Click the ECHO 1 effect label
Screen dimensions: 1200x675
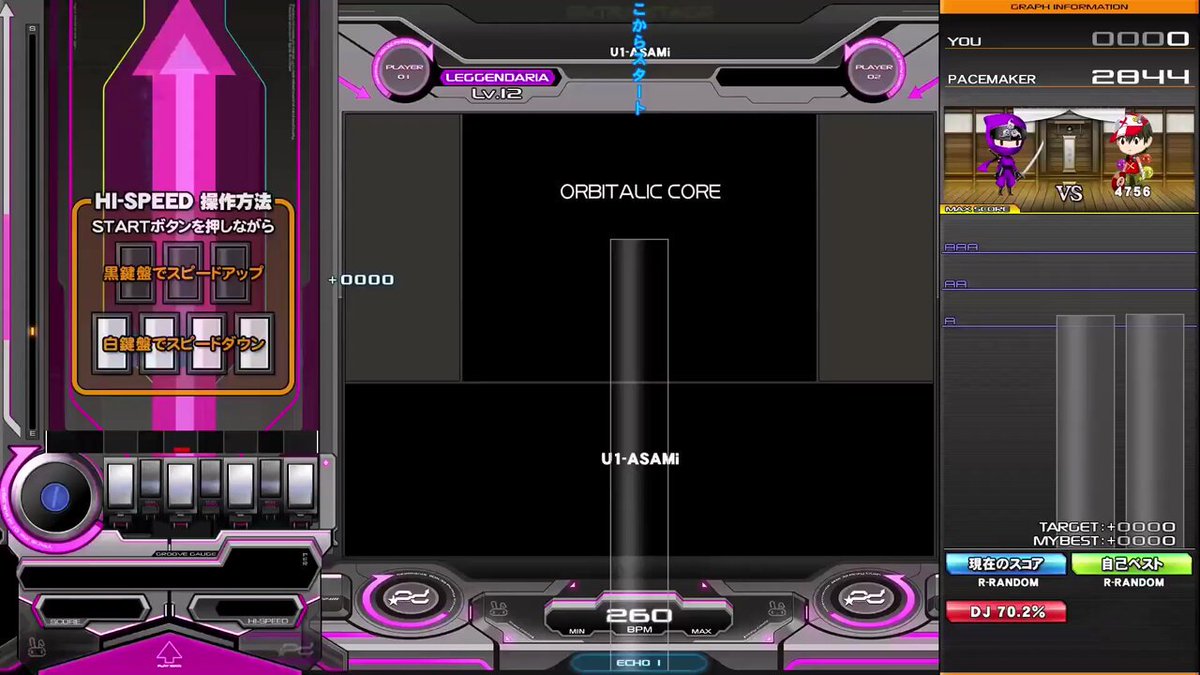click(x=640, y=663)
